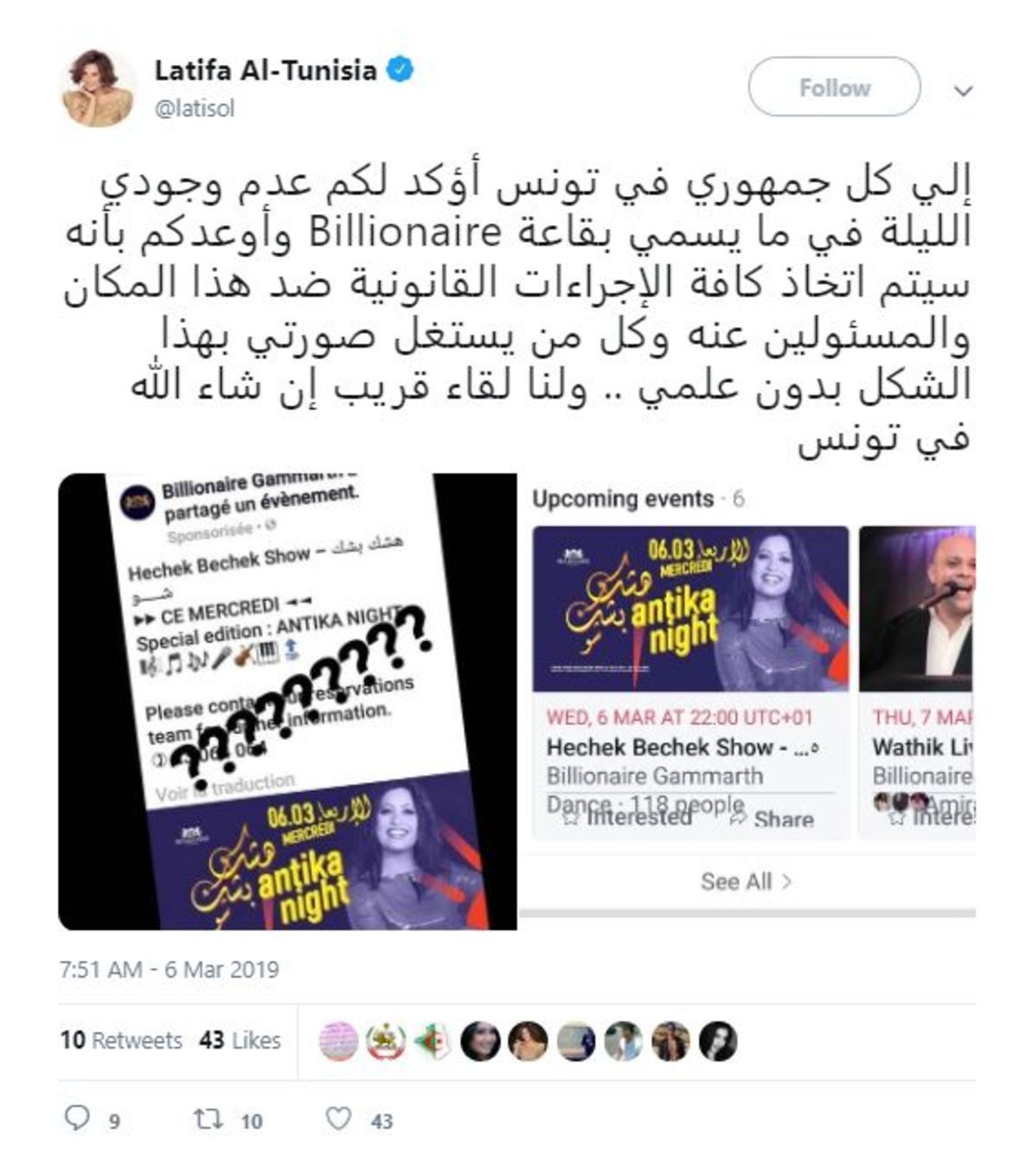Image resolution: width=1036 pixels, height=1167 pixels.
Task: Like the tweet with the heart icon
Action: point(338,1120)
